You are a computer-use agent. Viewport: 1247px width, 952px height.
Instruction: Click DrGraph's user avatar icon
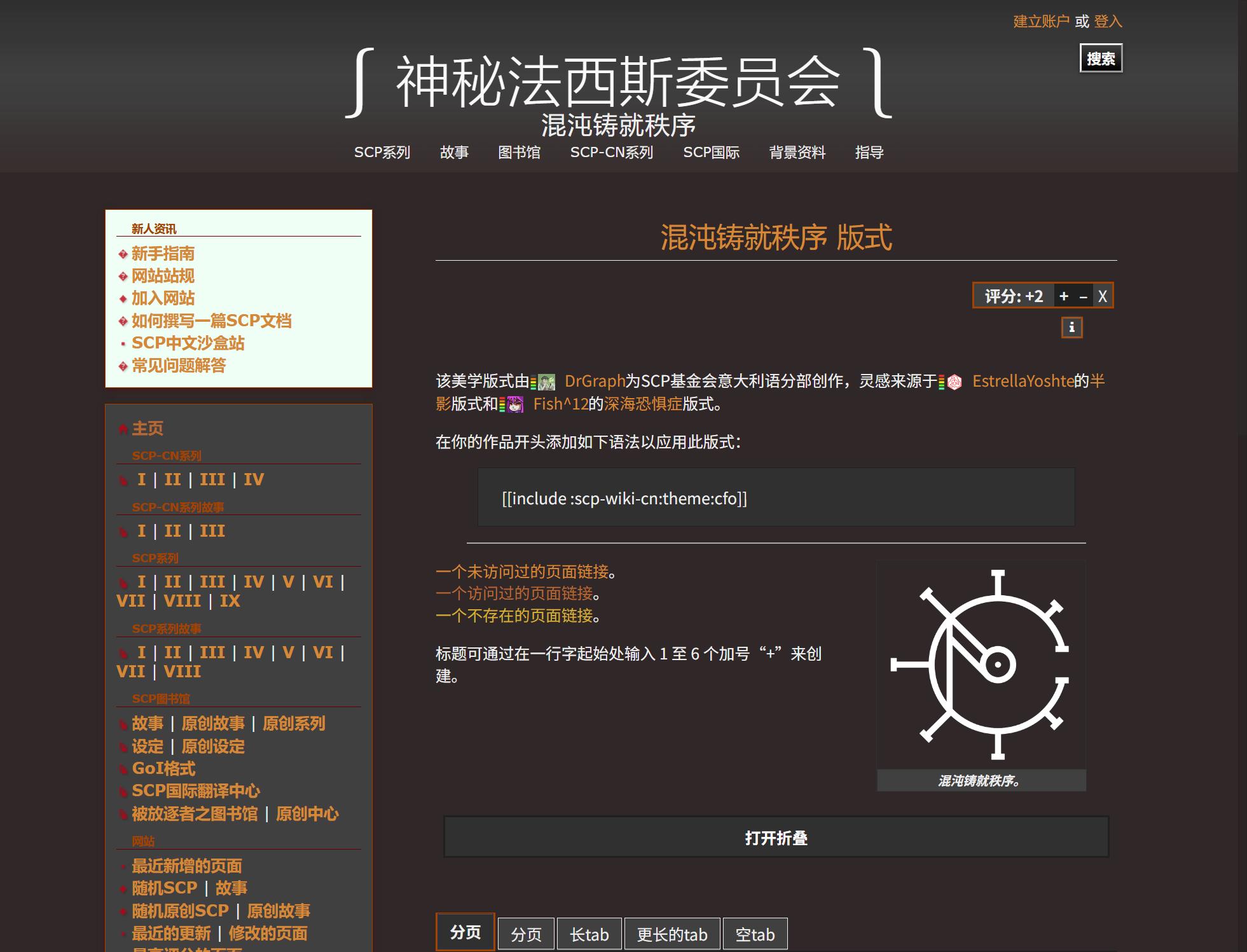[546, 382]
